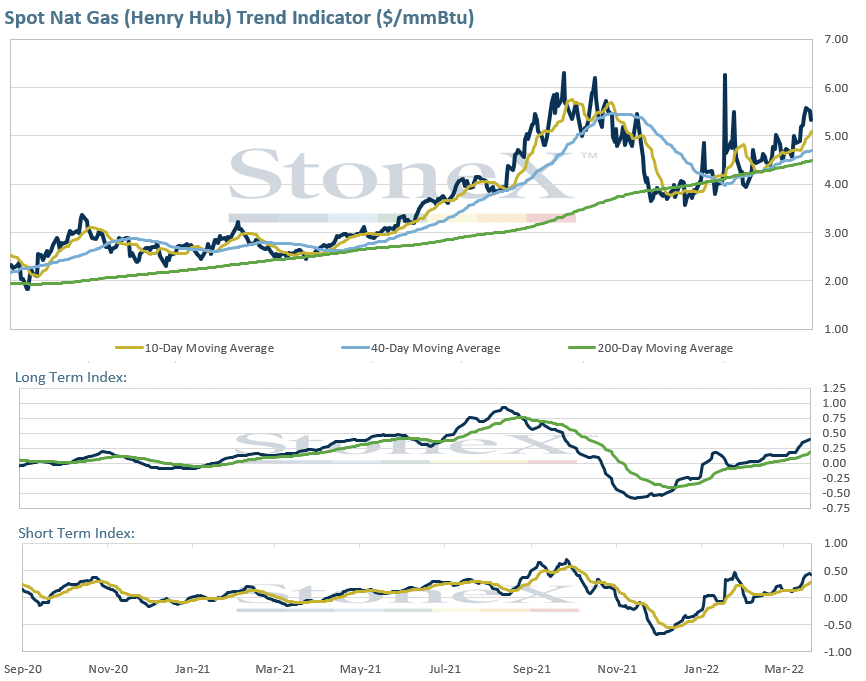Click the 4.00 price axis label
The height and width of the screenshot is (681, 866).
pos(836,184)
